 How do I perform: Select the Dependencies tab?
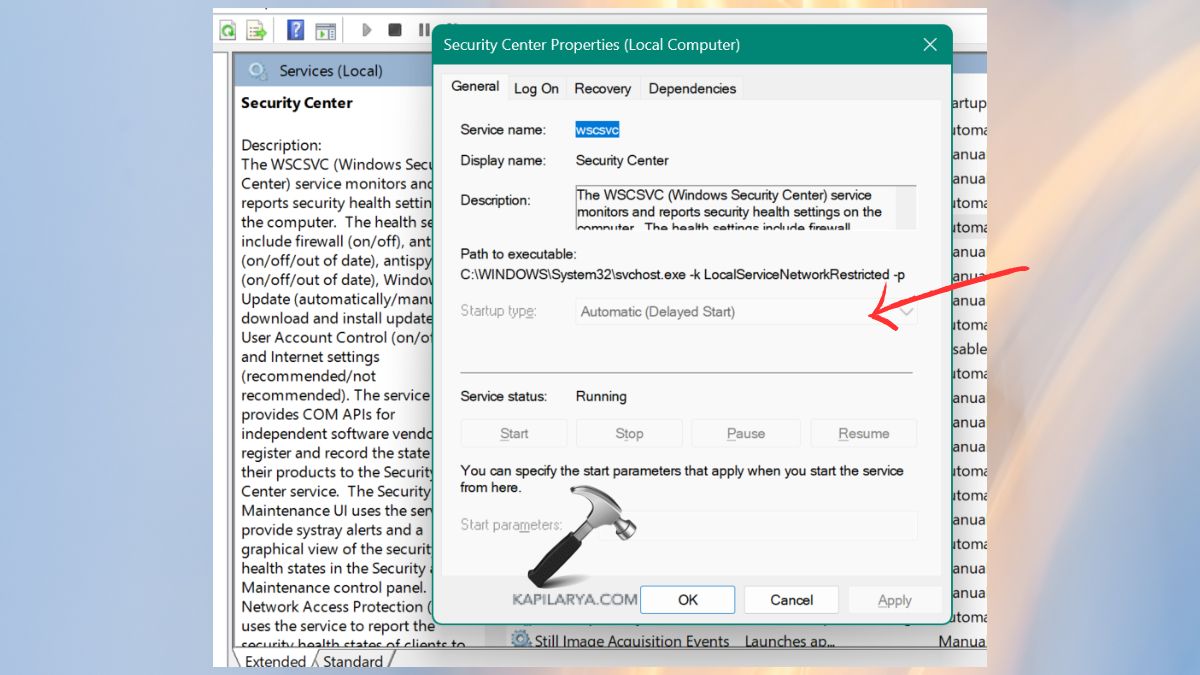click(x=691, y=88)
